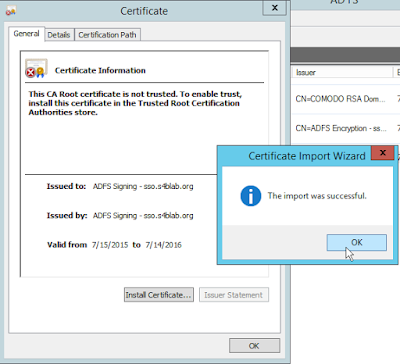
Task: Click OK at bottom of Certificate window
Action: click(254, 346)
